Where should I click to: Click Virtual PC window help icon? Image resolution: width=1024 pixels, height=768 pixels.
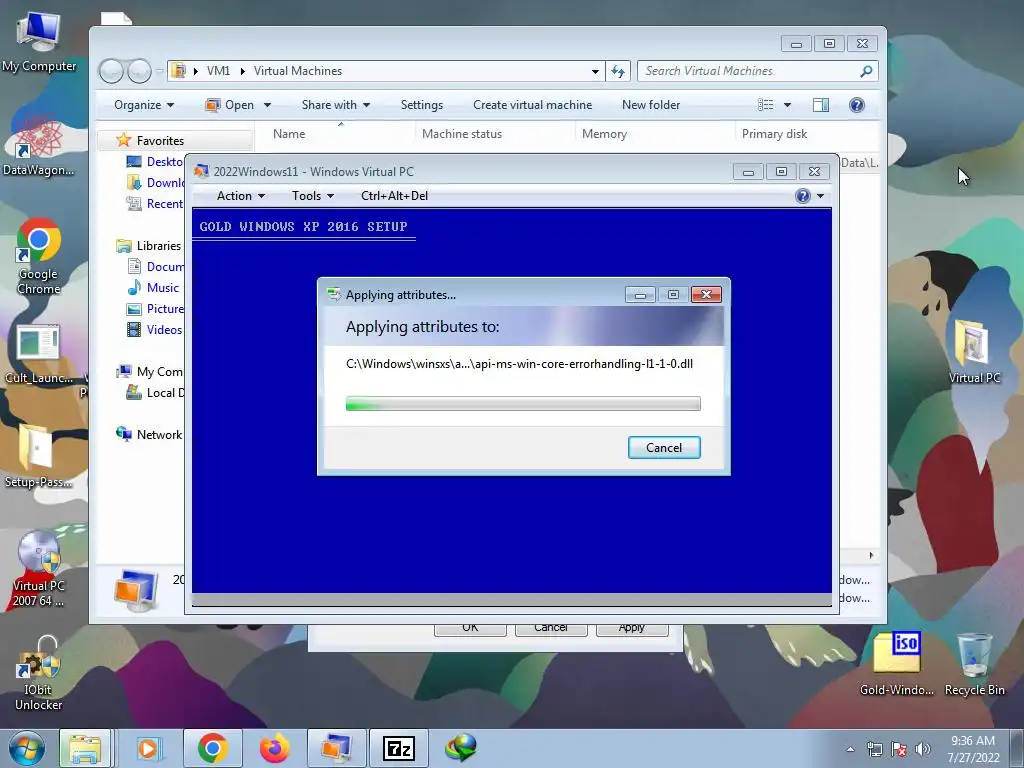pyautogui.click(x=803, y=196)
